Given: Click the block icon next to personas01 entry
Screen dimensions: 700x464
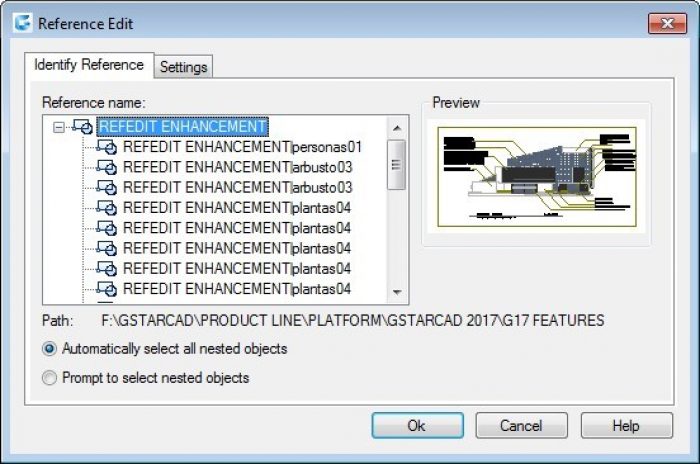Looking at the screenshot, I should coord(107,147).
